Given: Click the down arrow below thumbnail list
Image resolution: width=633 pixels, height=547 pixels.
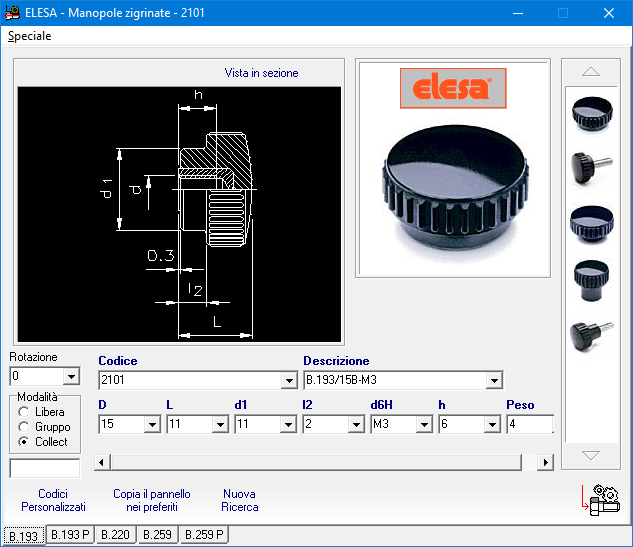Looking at the screenshot, I should 591,455.
